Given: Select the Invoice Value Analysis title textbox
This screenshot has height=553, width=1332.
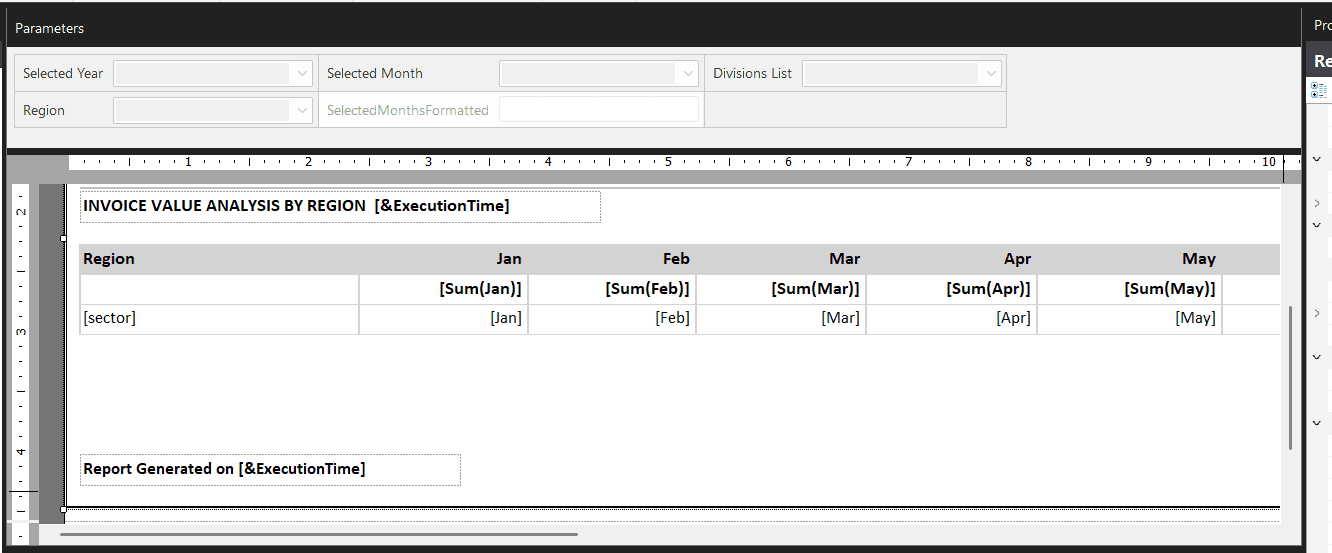Looking at the screenshot, I should 340,206.
